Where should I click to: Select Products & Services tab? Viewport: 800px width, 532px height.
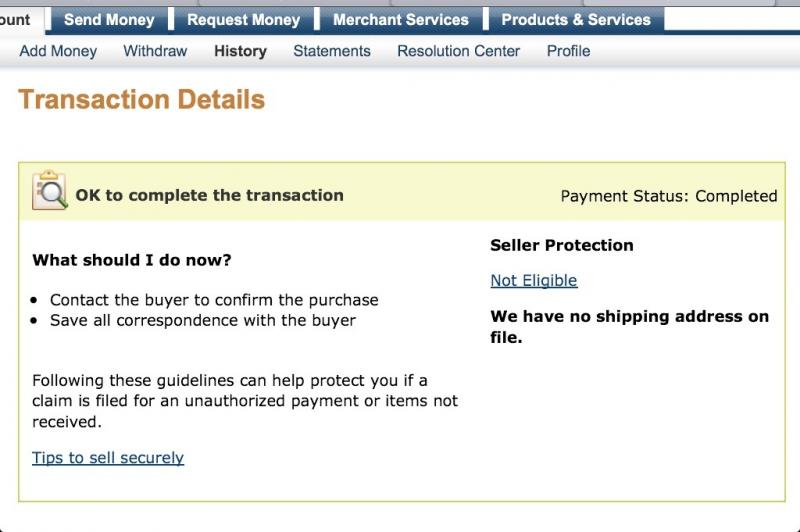[576, 20]
